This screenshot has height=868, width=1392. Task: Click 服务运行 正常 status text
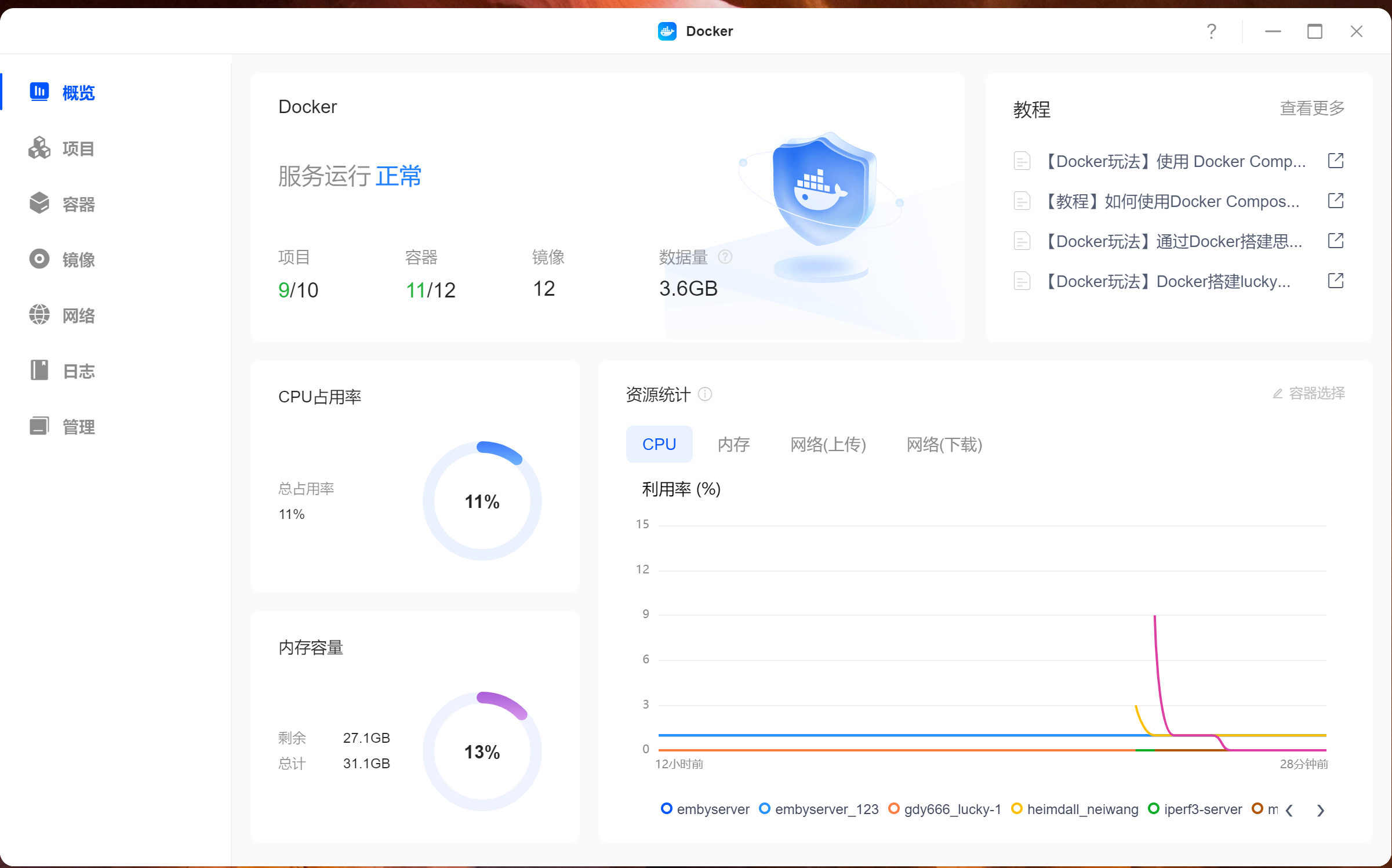pyautogui.click(x=350, y=176)
